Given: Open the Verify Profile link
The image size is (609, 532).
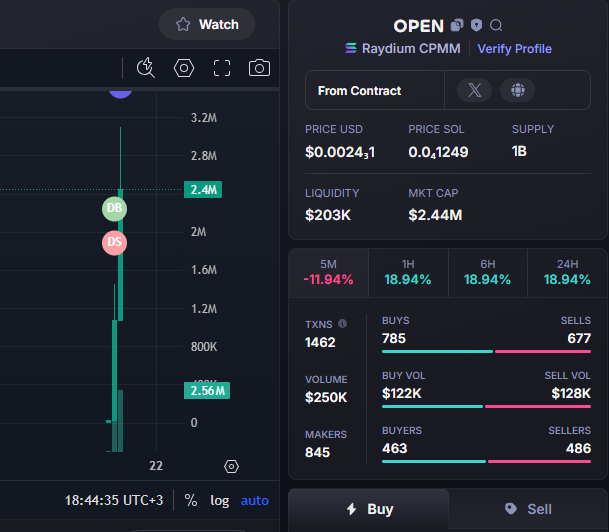Looking at the screenshot, I should click(x=514, y=49).
